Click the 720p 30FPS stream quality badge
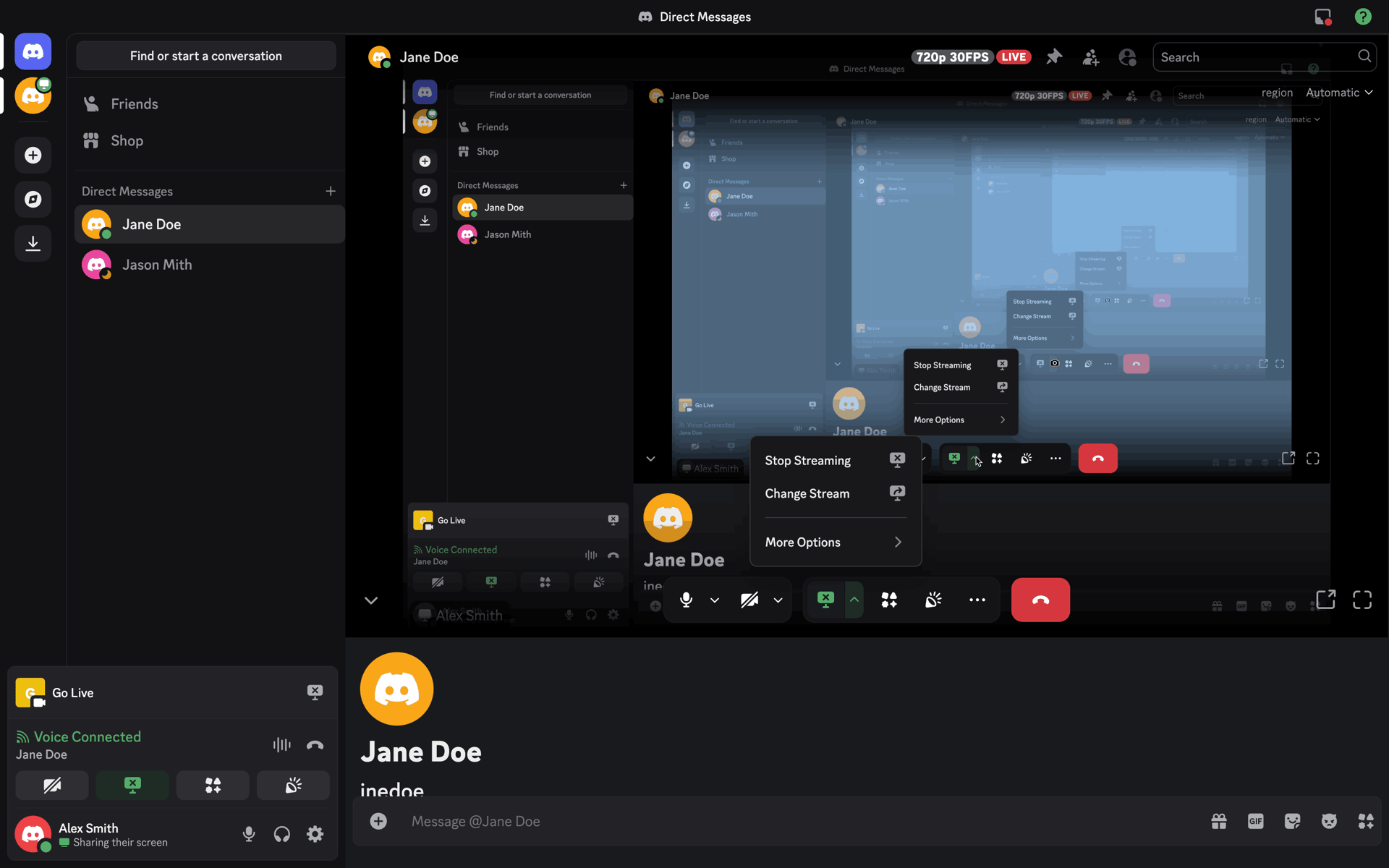Image resolution: width=1389 pixels, height=868 pixels. point(952,57)
